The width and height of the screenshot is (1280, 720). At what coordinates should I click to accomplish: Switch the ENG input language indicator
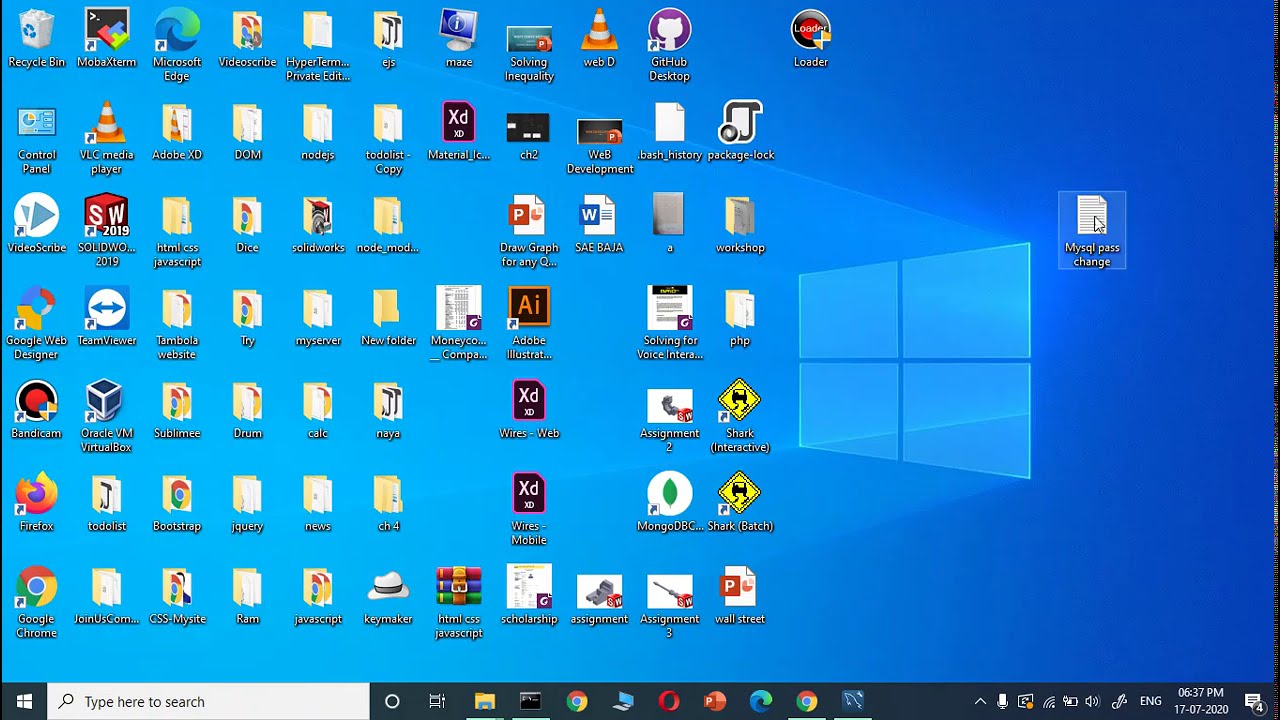click(1151, 701)
